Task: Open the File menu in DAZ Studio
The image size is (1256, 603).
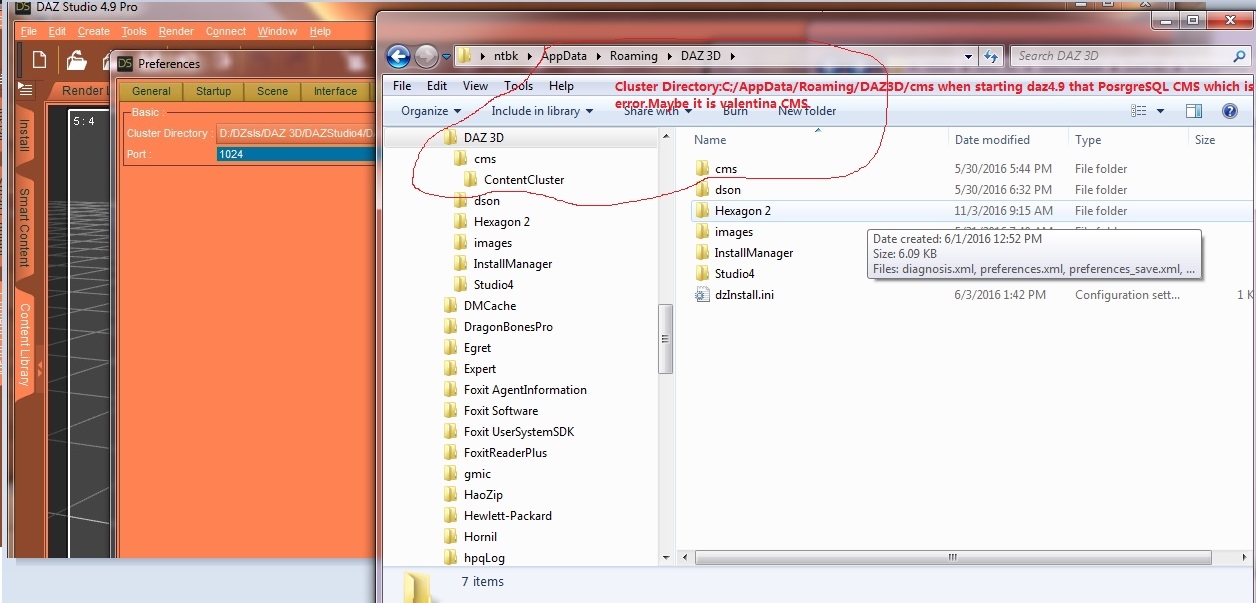Action: 29,31
